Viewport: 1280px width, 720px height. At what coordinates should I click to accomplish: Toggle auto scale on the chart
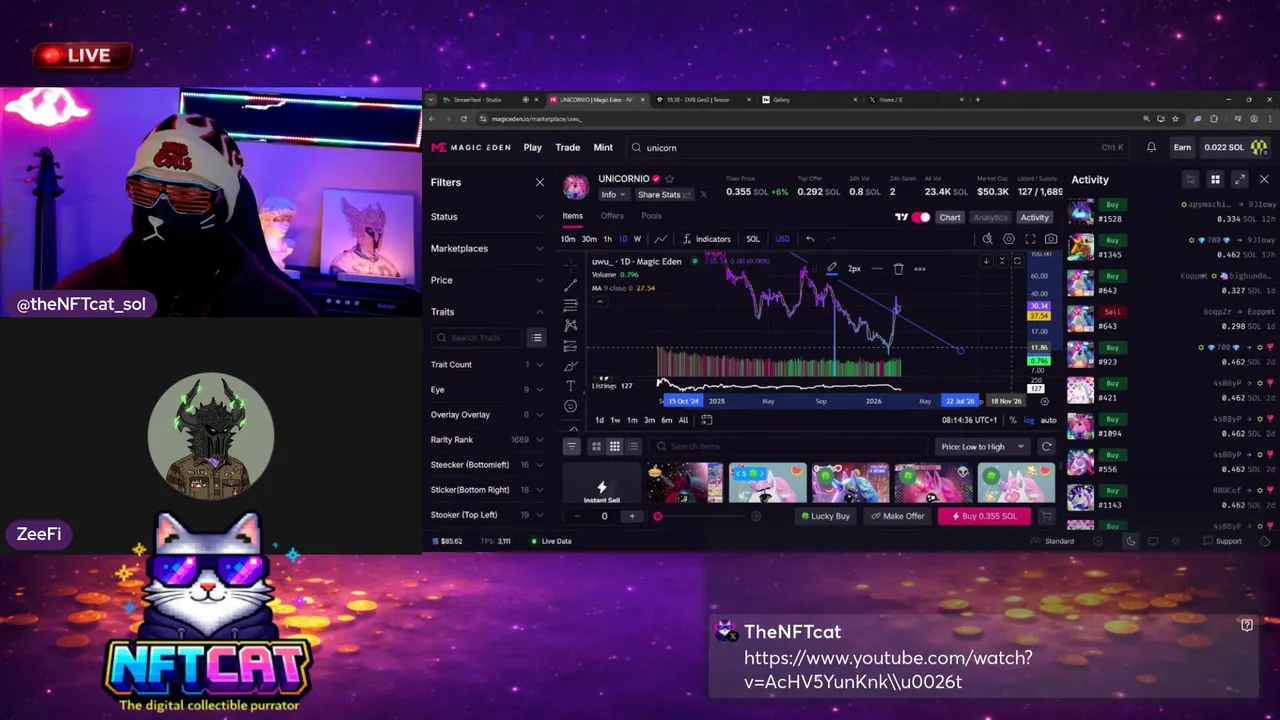pyautogui.click(x=1048, y=420)
